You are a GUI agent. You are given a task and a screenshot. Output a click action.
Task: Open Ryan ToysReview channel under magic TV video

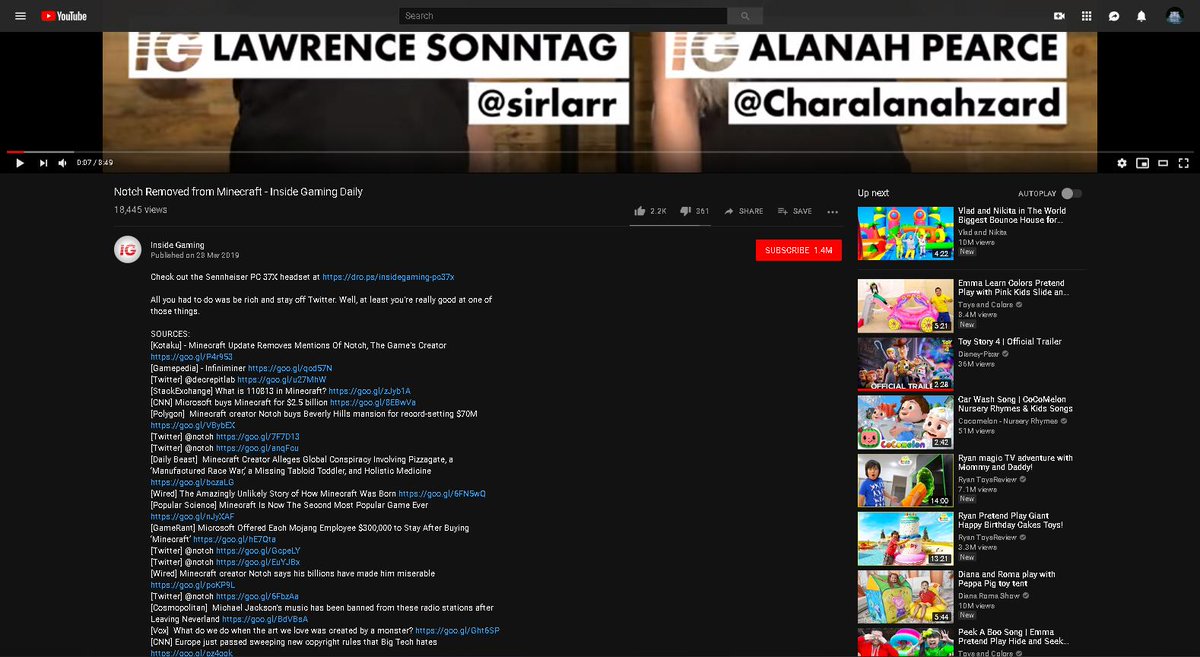coord(987,480)
